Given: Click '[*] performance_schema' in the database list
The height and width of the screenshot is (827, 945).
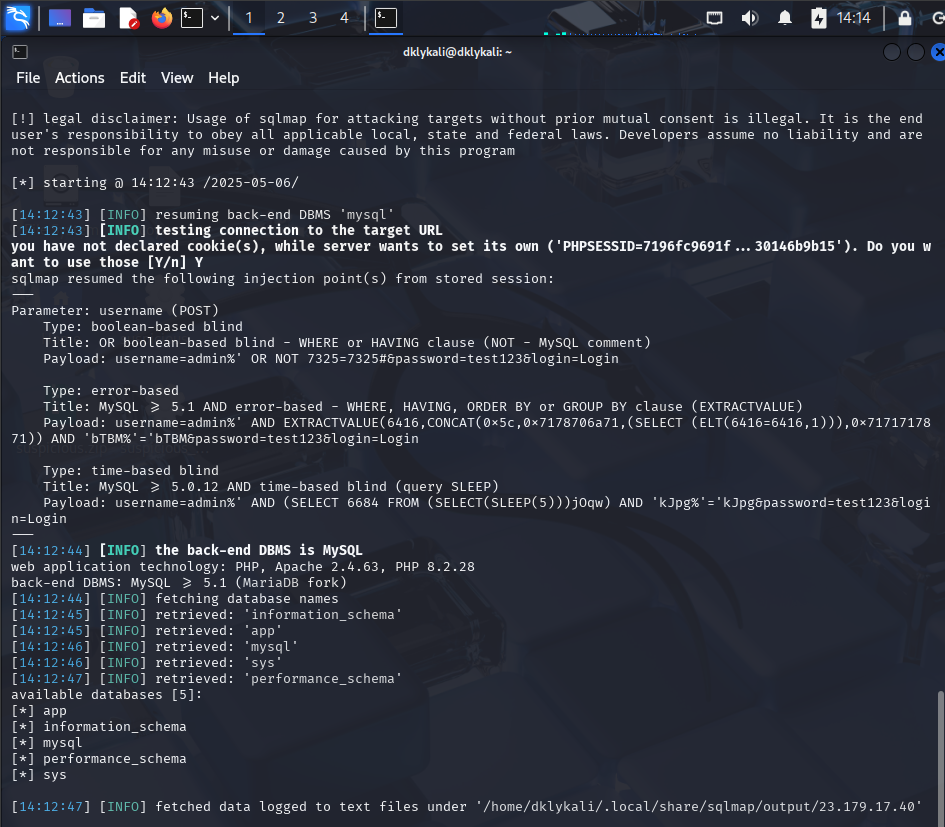Looking at the screenshot, I should point(99,759).
